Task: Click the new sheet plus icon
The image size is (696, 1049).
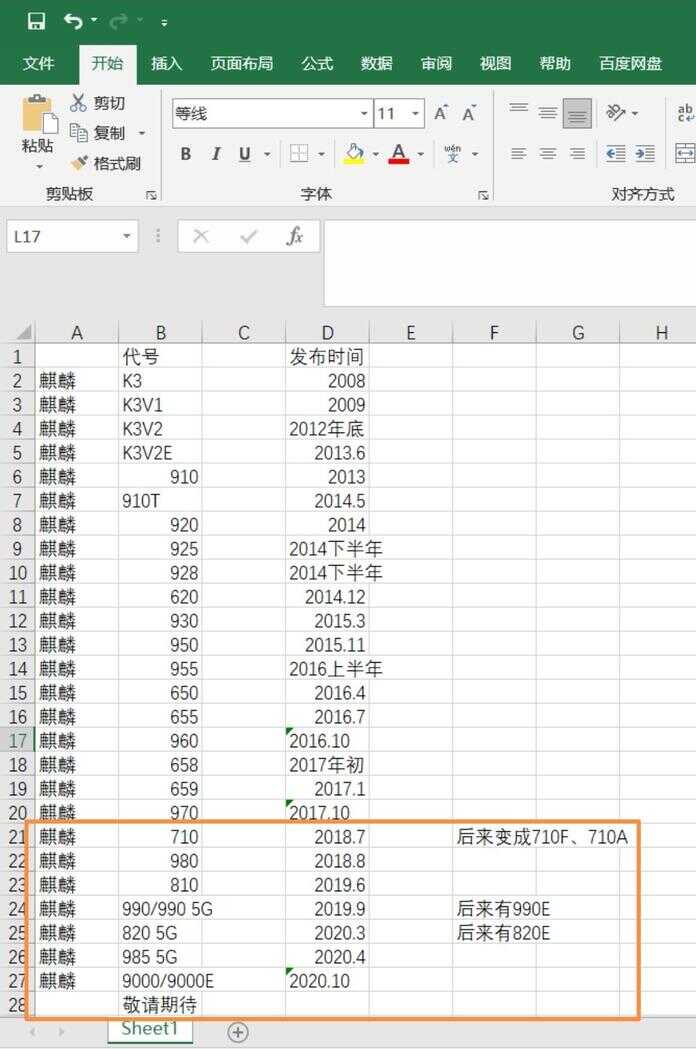Action: 238,1032
